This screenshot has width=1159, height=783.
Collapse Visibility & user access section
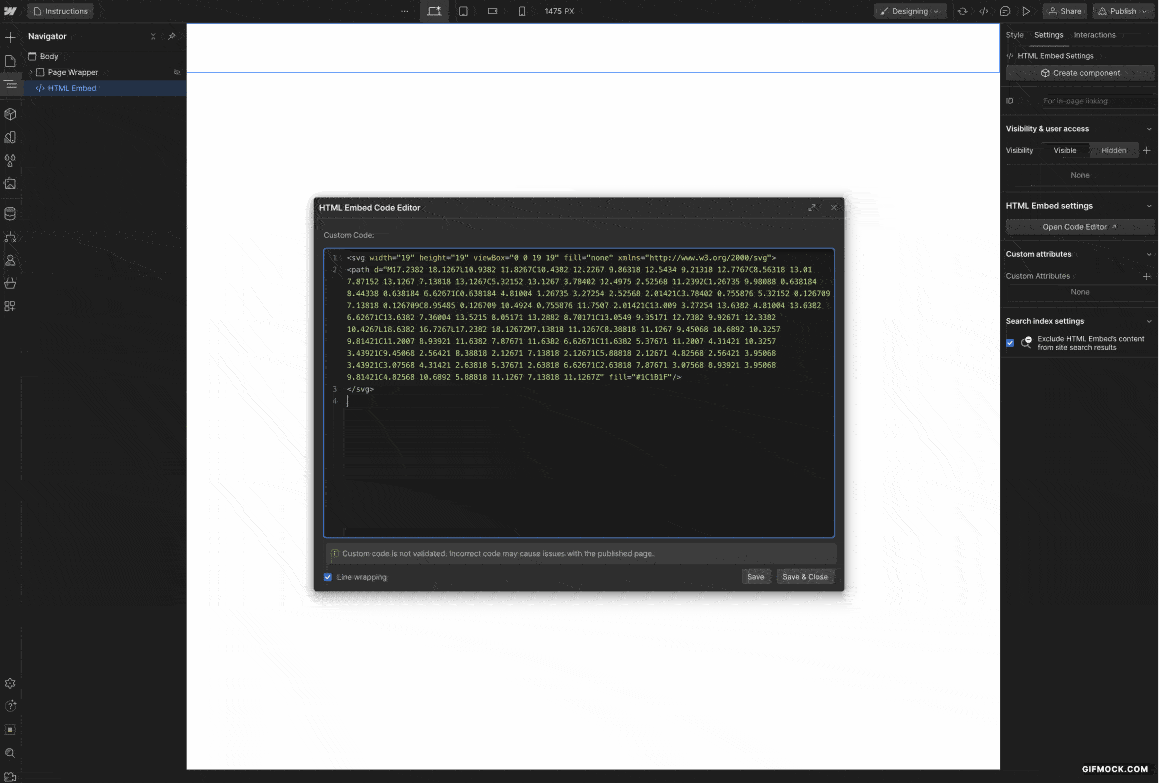point(1149,129)
